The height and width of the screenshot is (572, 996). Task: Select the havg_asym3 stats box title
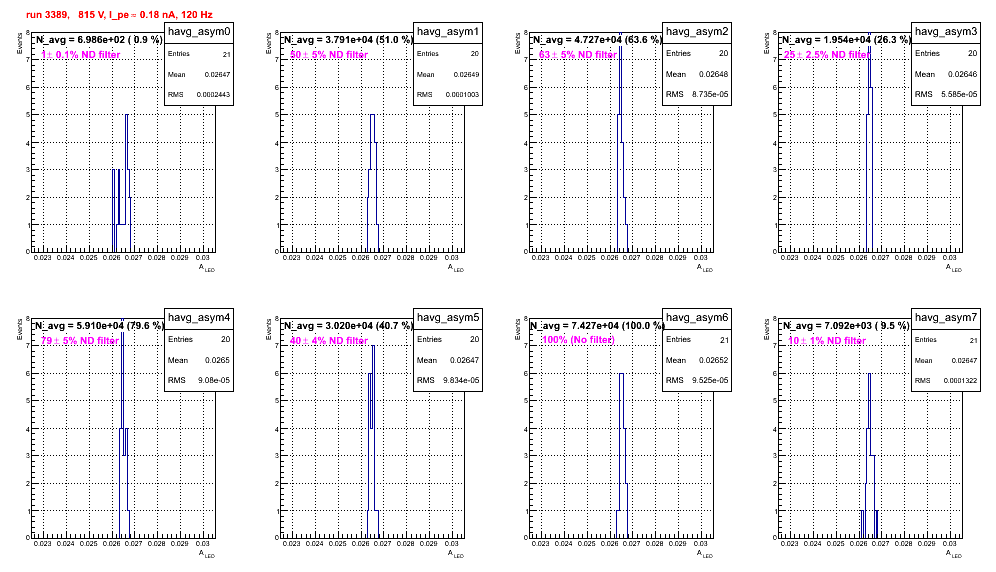pos(946,32)
